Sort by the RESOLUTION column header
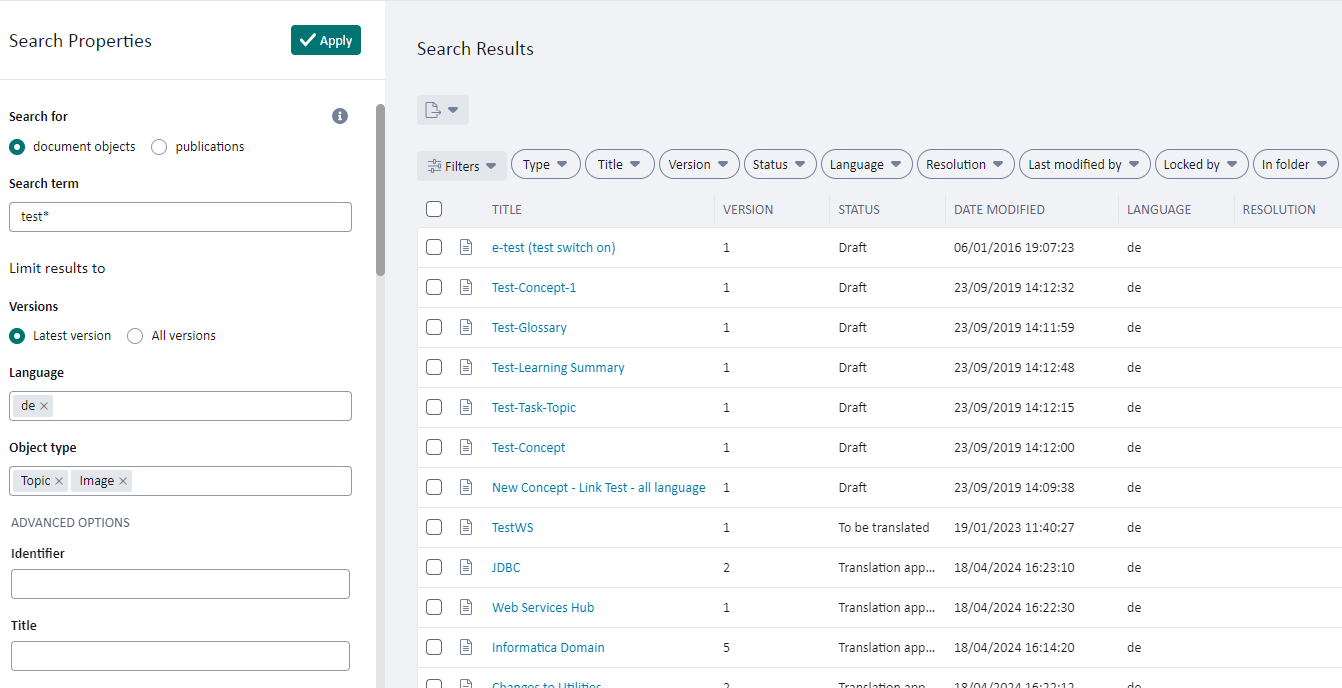The image size is (1342, 688). pyautogui.click(x=1279, y=210)
